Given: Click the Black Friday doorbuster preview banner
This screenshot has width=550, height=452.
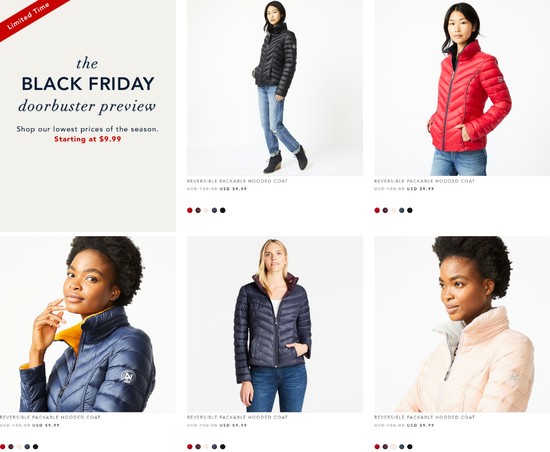Looking at the screenshot, I should (x=88, y=116).
